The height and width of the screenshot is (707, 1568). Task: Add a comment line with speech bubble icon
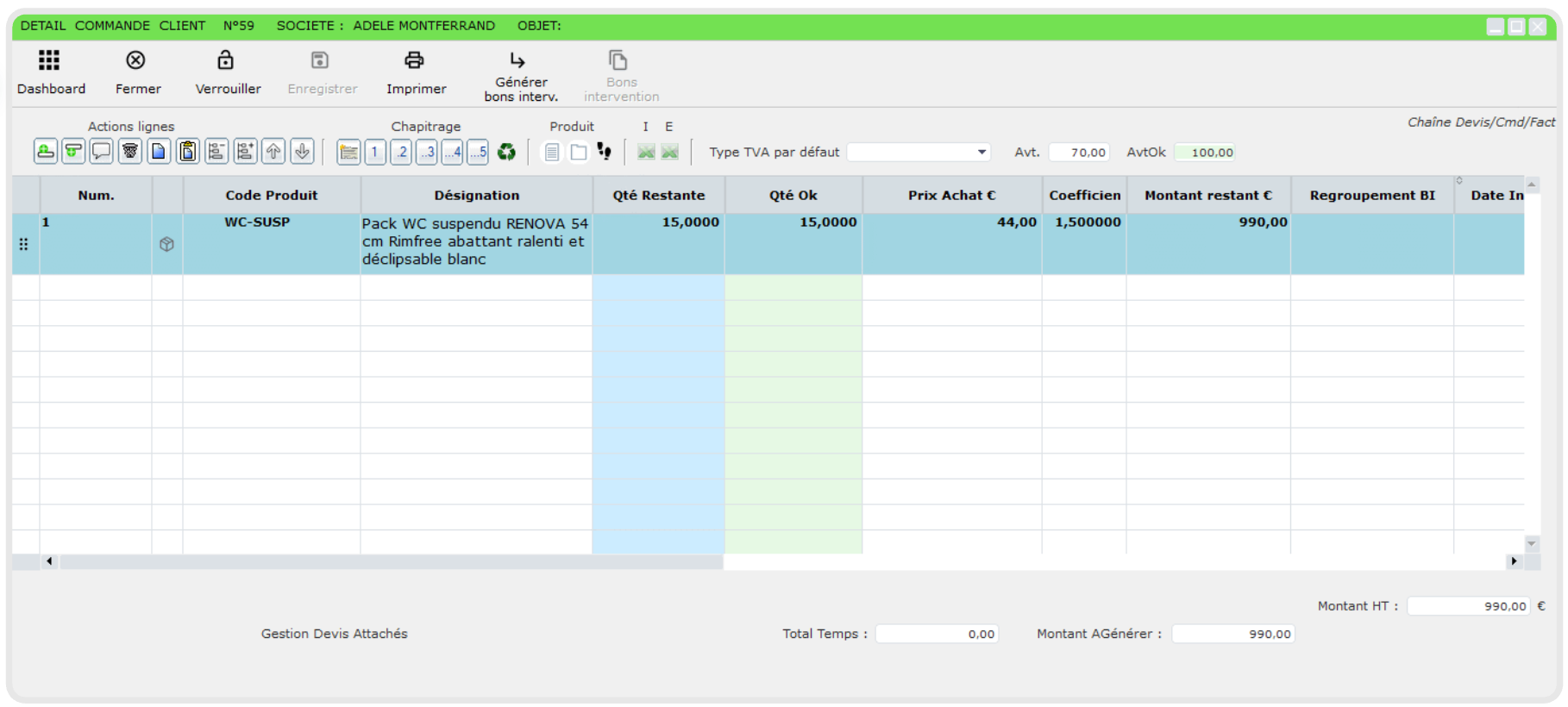(x=102, y=152)
